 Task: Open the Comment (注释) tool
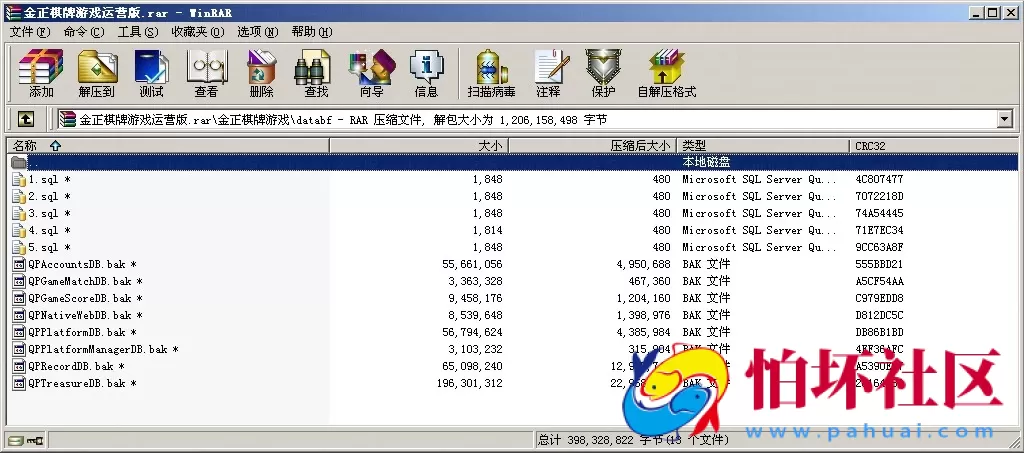tap(549, 73)
